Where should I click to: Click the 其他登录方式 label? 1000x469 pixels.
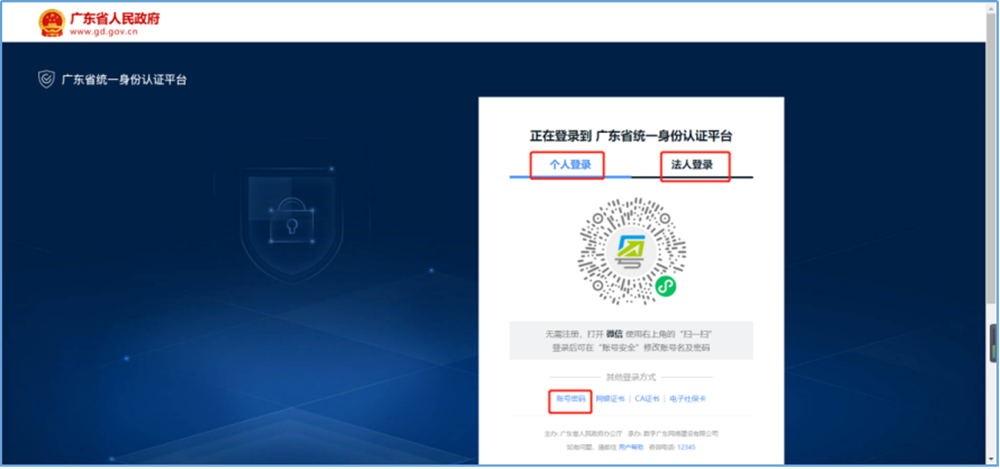coord(631,377)
